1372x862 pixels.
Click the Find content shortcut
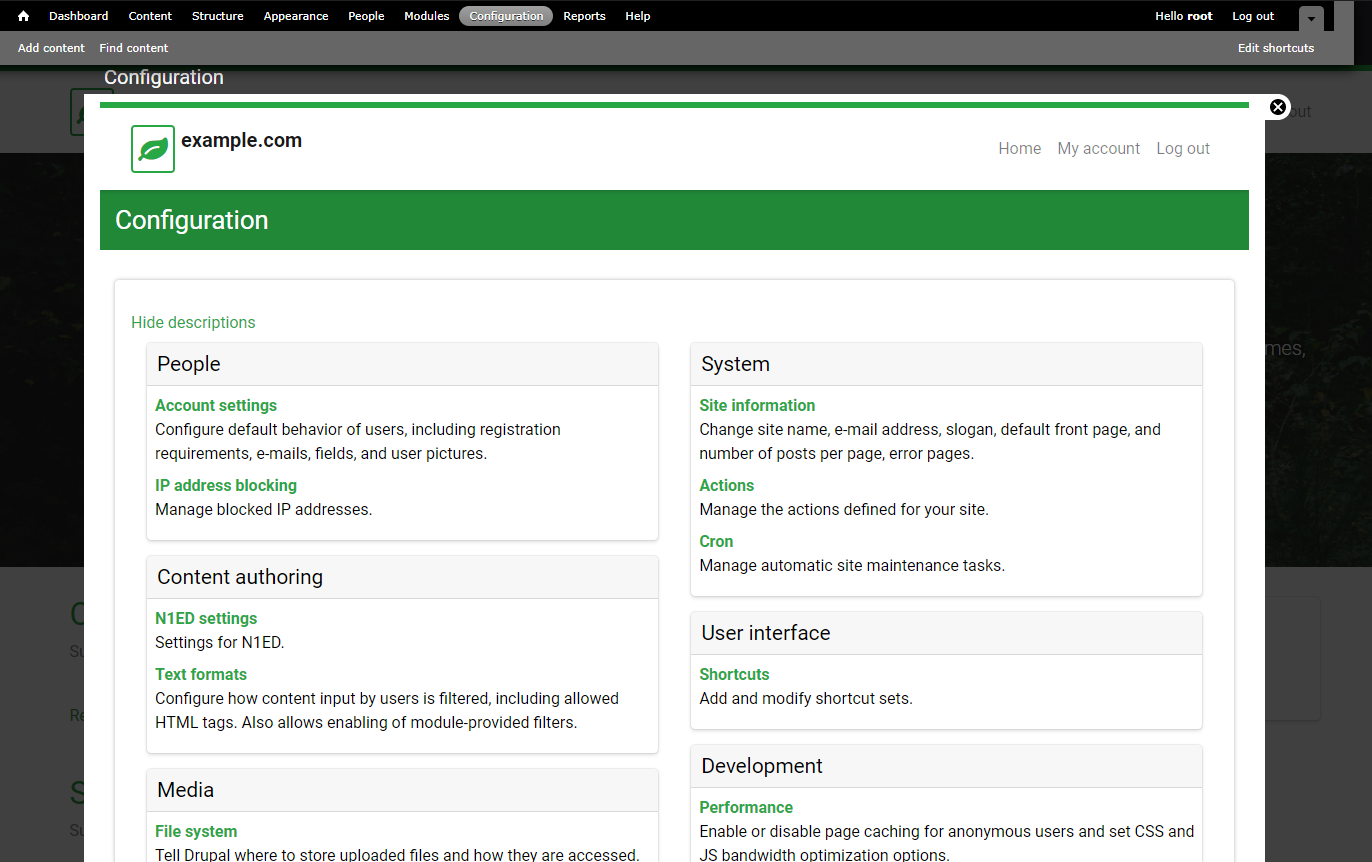point(134,48)
